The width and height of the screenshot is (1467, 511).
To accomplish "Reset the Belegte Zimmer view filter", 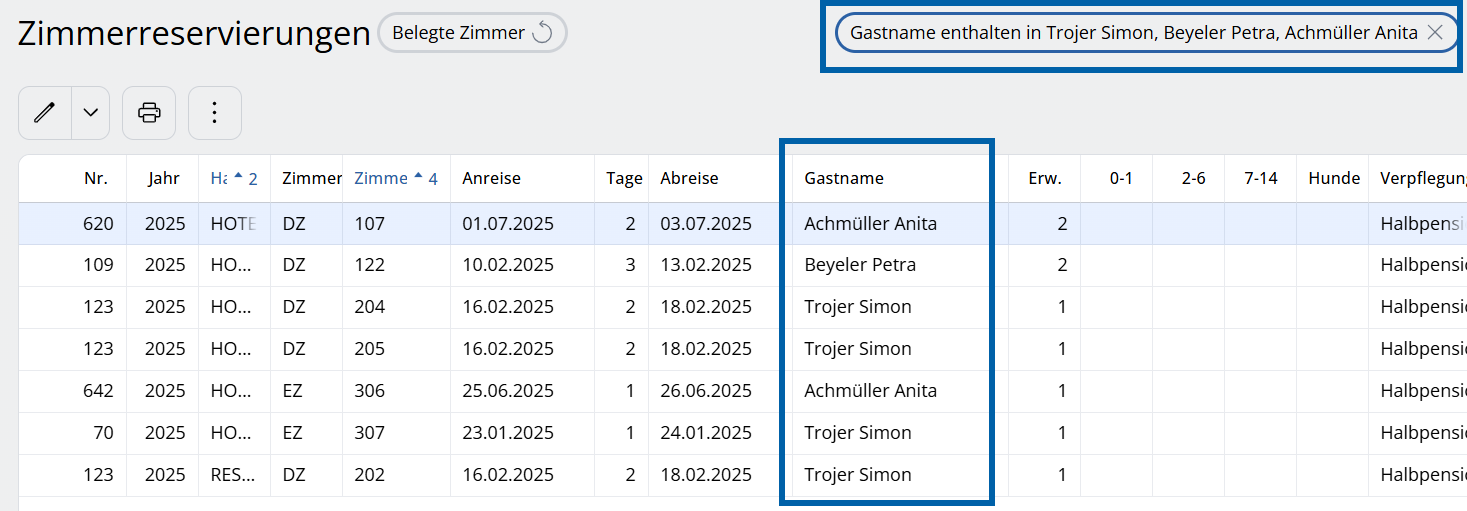I will 542,33.
